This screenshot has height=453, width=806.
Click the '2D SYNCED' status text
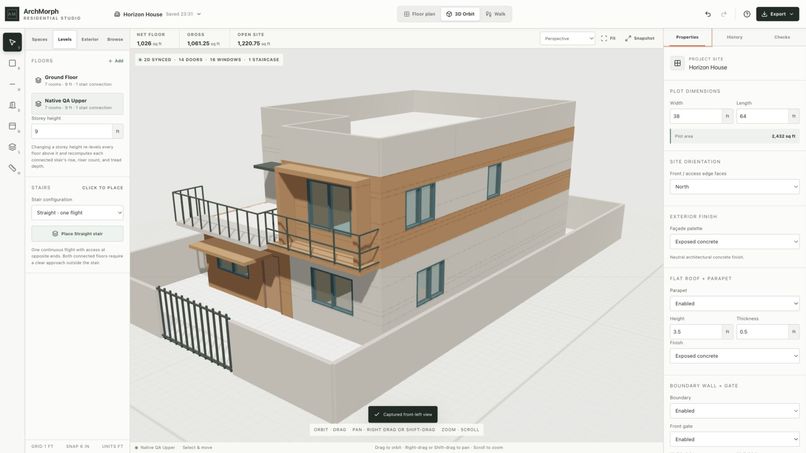coord(155,60)
